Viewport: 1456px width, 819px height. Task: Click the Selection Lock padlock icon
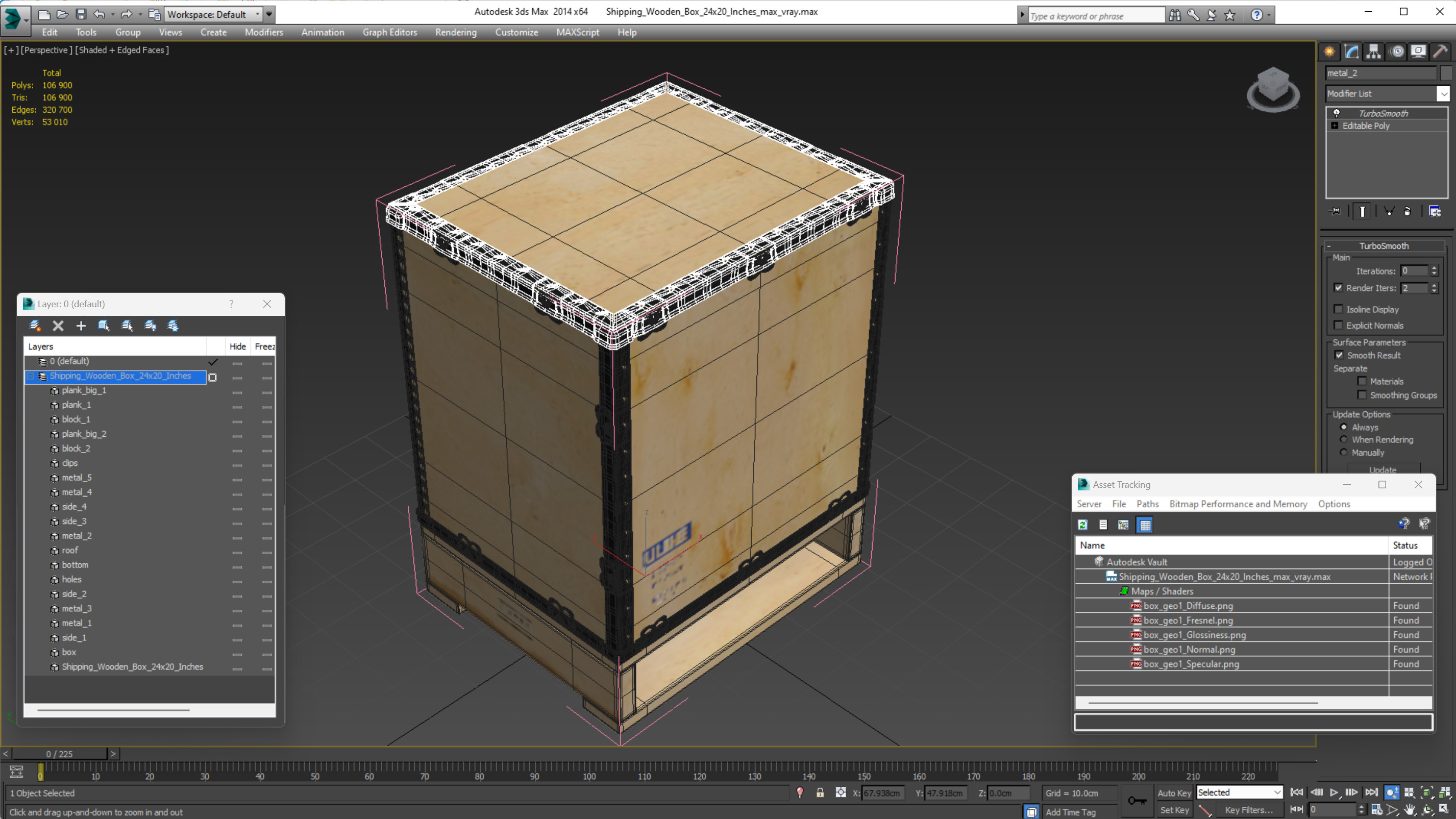820,793
